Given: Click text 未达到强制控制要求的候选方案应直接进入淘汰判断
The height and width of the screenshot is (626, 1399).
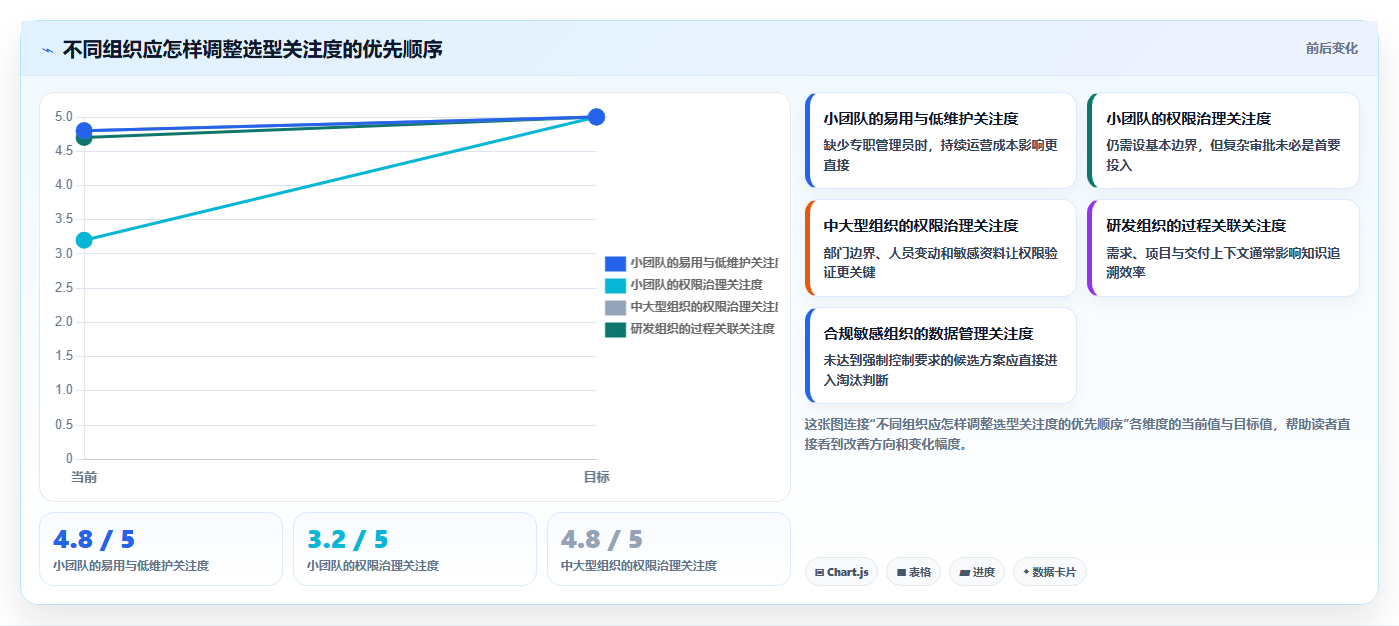Looking at the screenshot, I should 940,370.
